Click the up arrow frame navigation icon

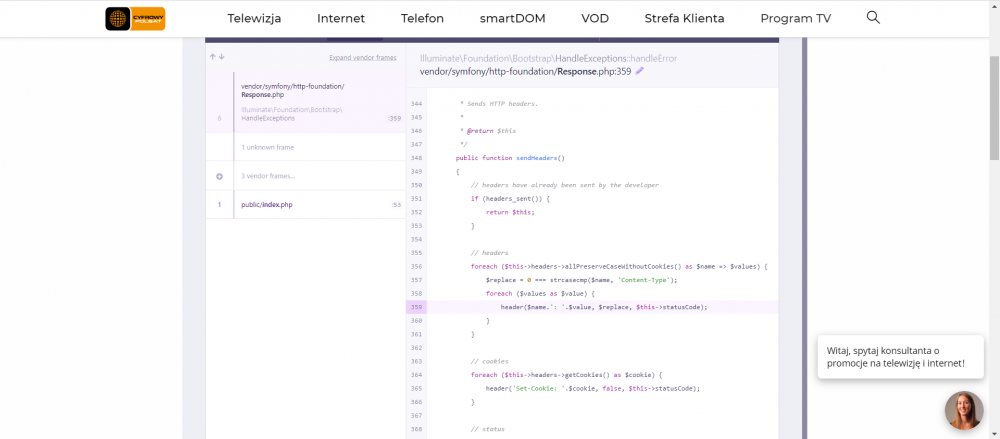pyautogui.click(x=213, y=57)
